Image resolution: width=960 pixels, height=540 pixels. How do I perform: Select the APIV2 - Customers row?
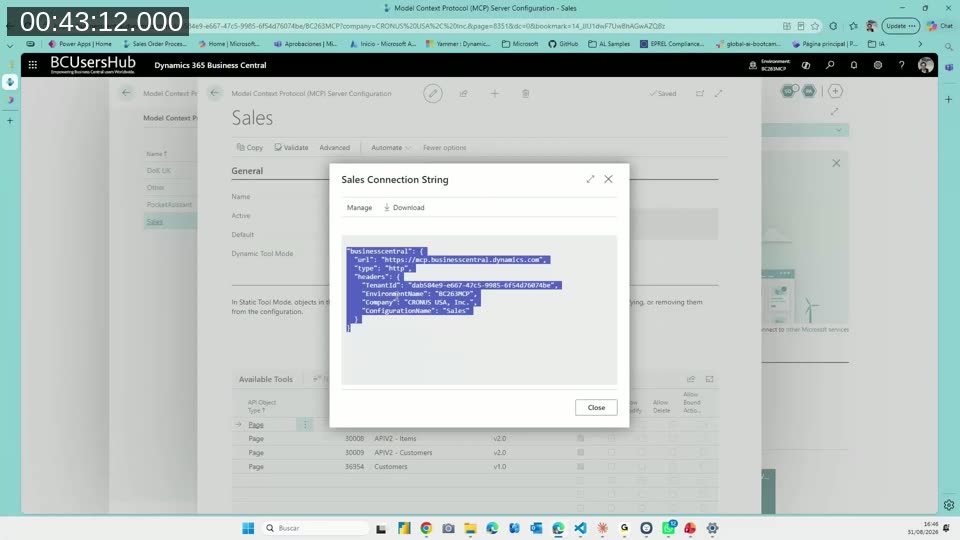coord(474,452)
